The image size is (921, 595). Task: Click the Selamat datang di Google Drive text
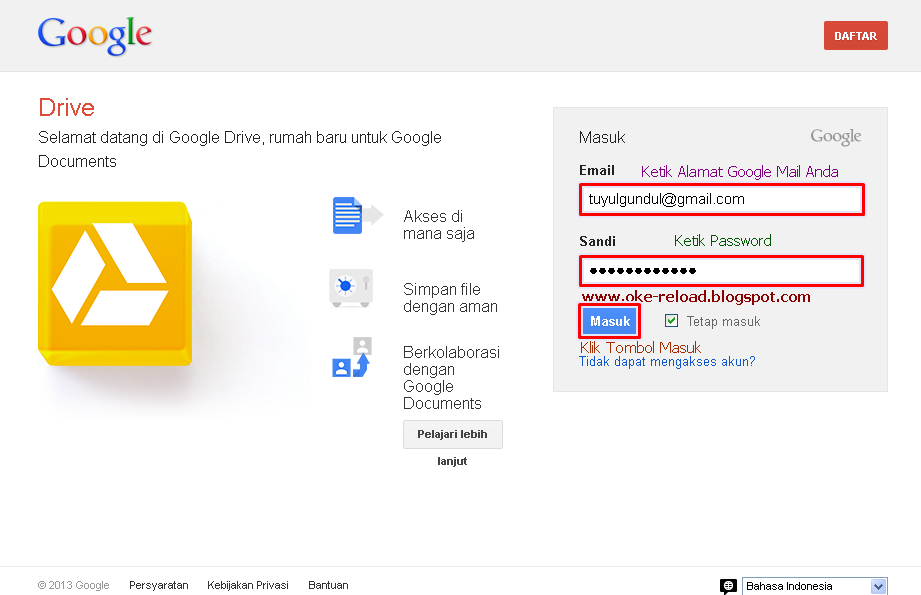pyautogui.click(x=240, y=149)
